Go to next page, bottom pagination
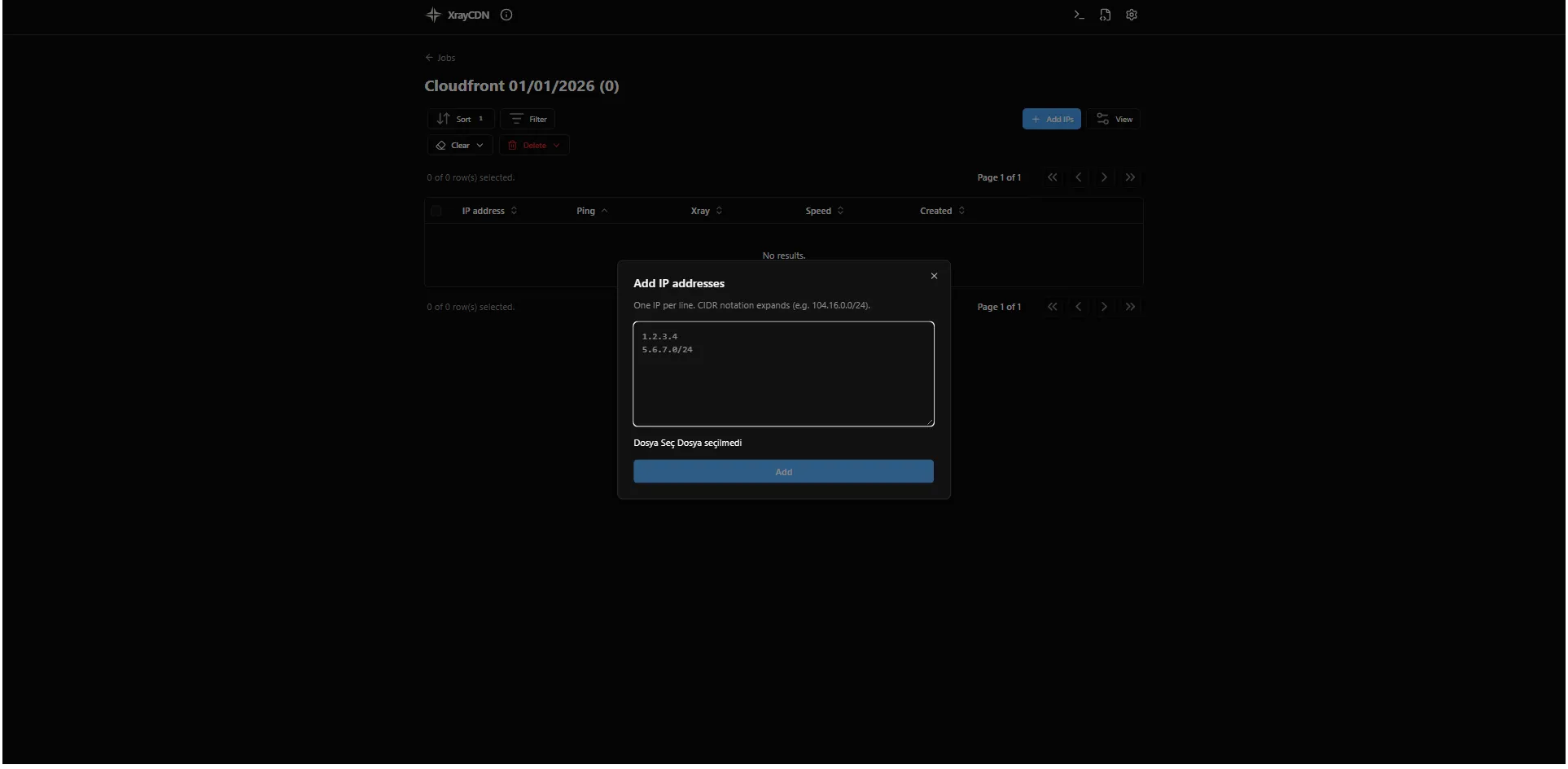The height and width of the screenshot is (769, 1568). point(1104,307)
